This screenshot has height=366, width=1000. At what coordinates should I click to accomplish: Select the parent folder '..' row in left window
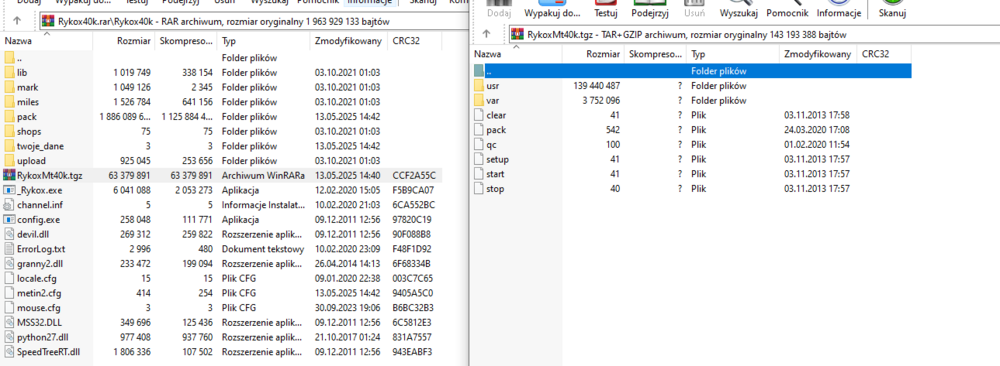pos(221,57)
